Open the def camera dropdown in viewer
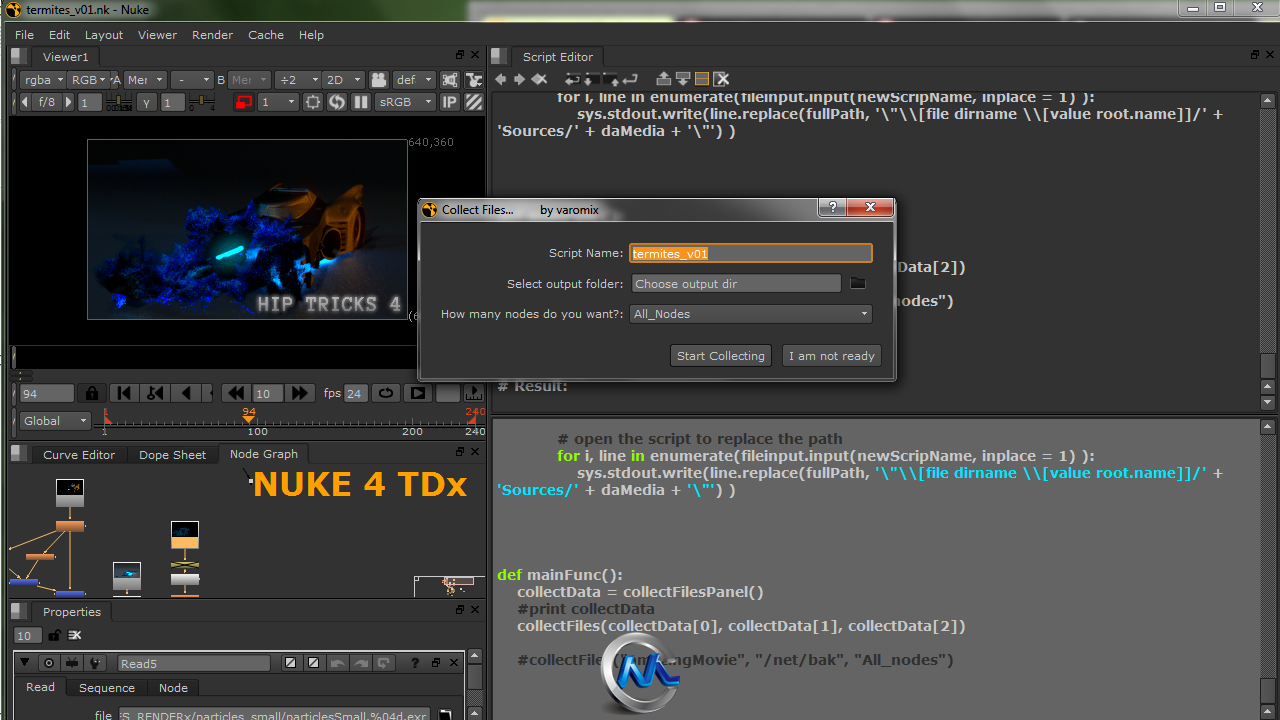This screenshot has height=720, width=1280. [x=414, y=80]
